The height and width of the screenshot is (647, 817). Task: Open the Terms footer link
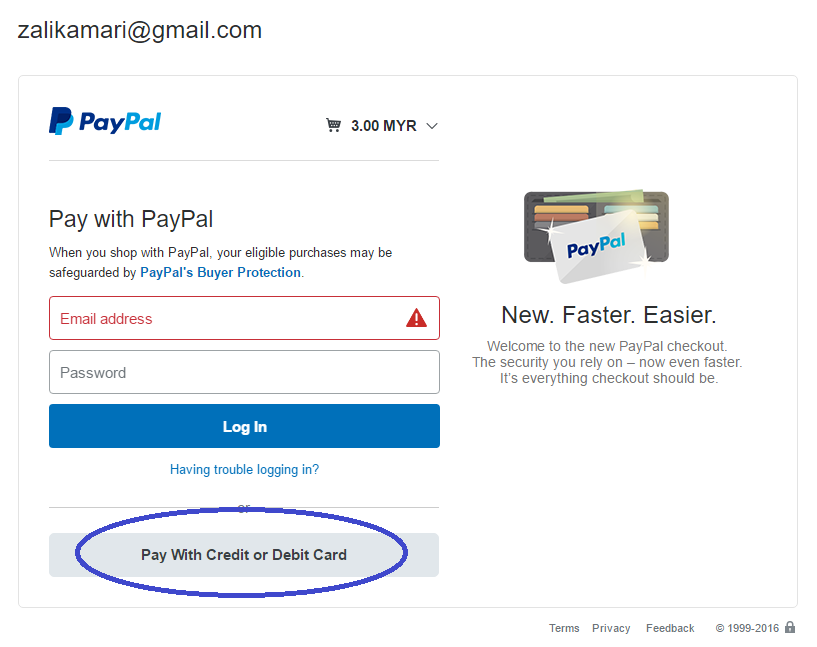click(x=564, y=628)
